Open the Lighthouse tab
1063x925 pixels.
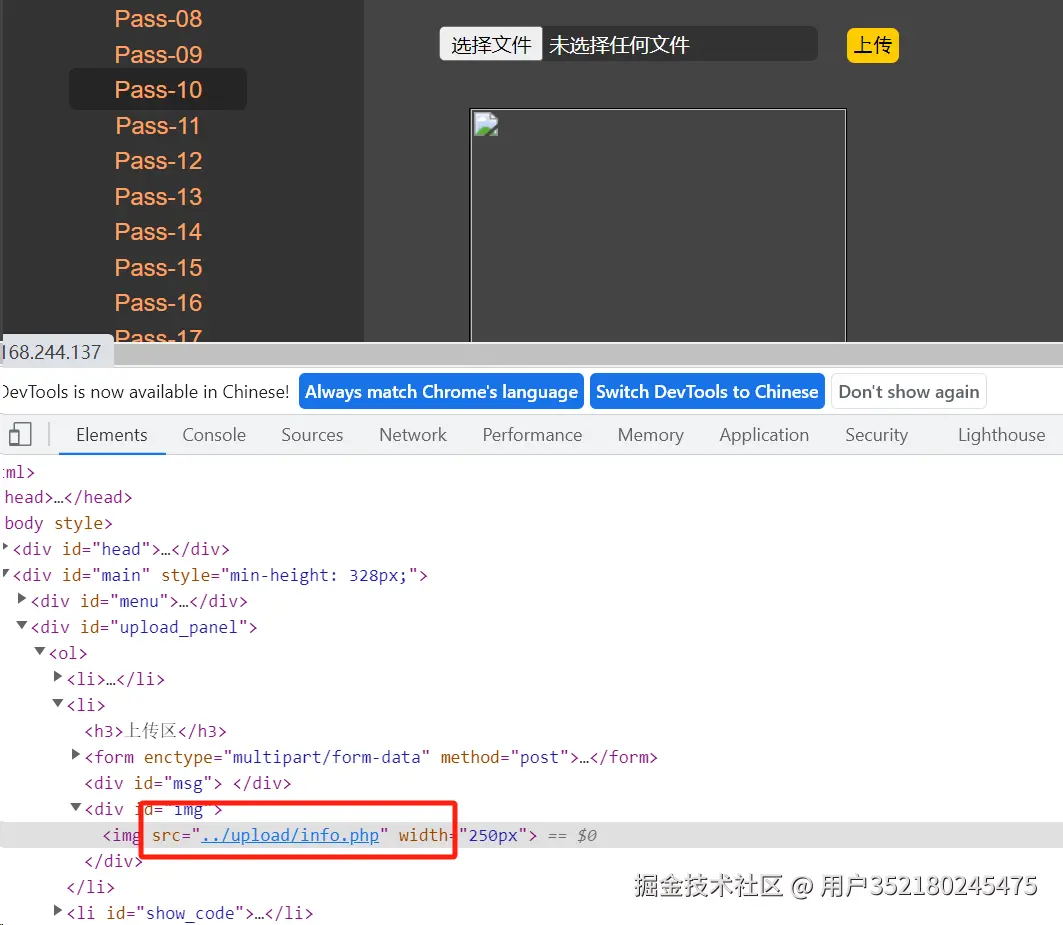click(1001, 435)
